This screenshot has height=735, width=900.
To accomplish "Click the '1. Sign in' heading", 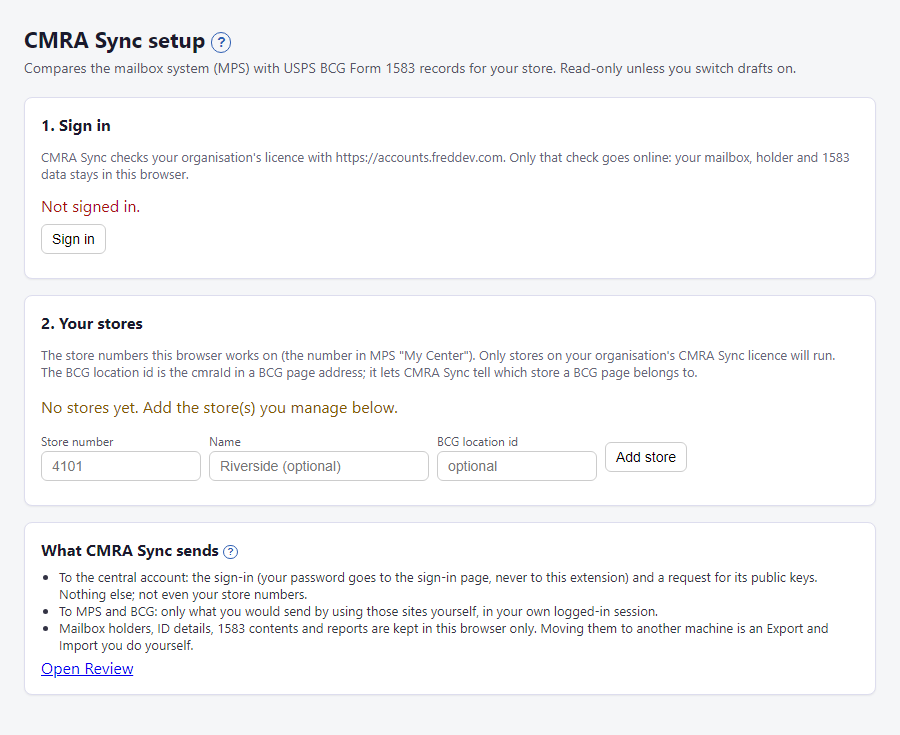I will point(76,126).
